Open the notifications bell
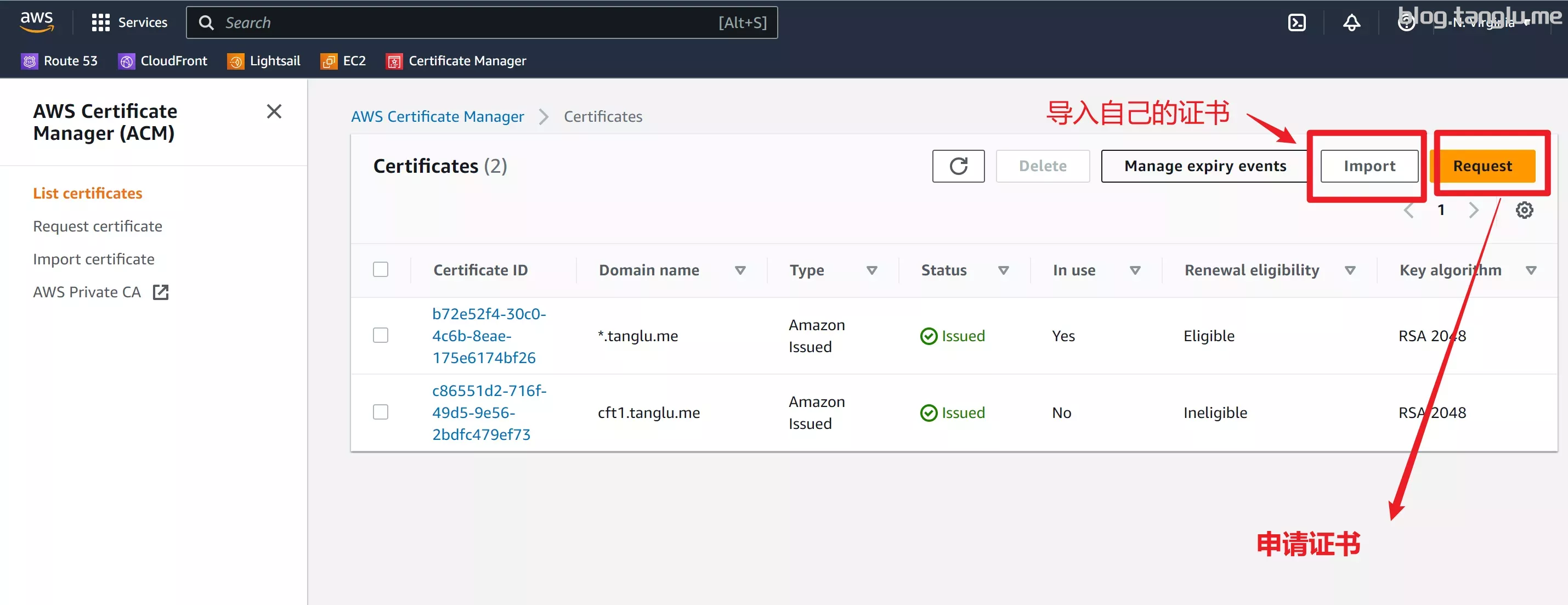This screenshot has width=1568, height=605. [1351, 23]
